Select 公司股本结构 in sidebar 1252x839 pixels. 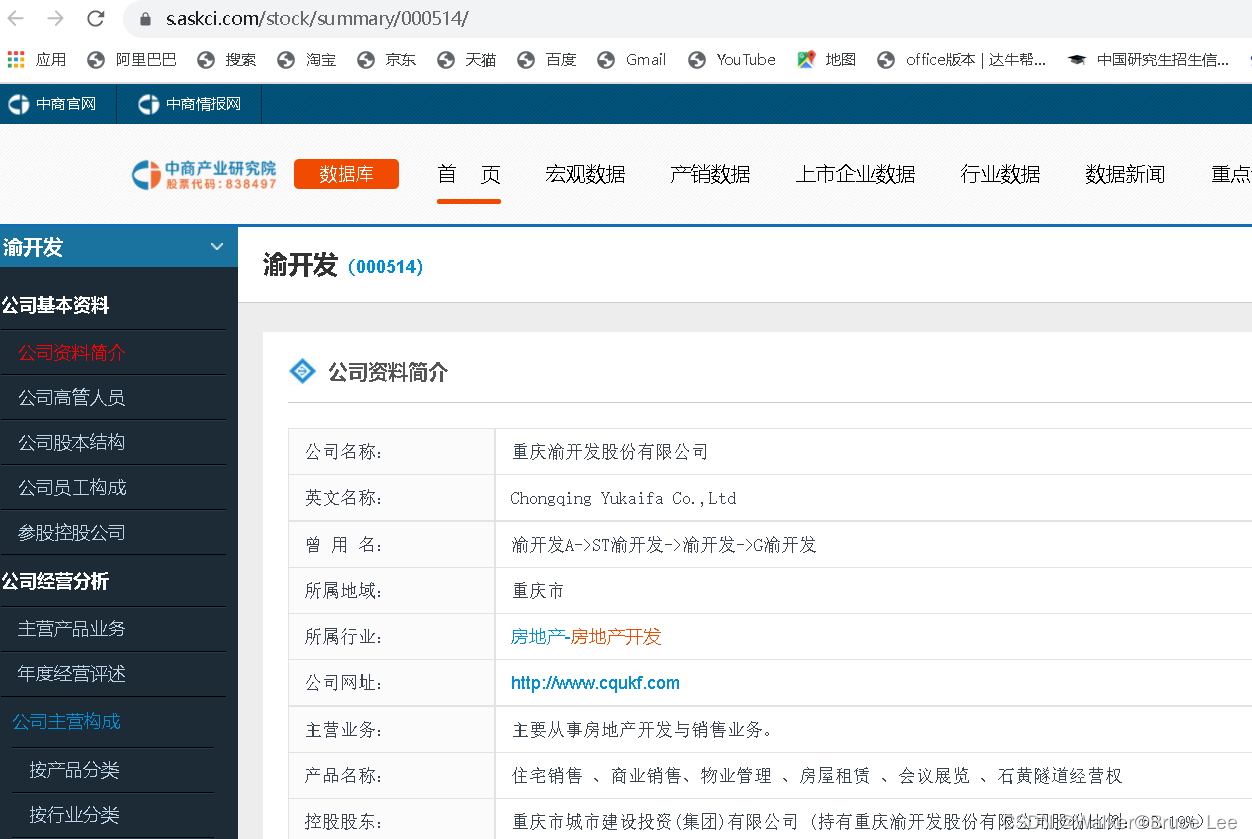(72, 443)
